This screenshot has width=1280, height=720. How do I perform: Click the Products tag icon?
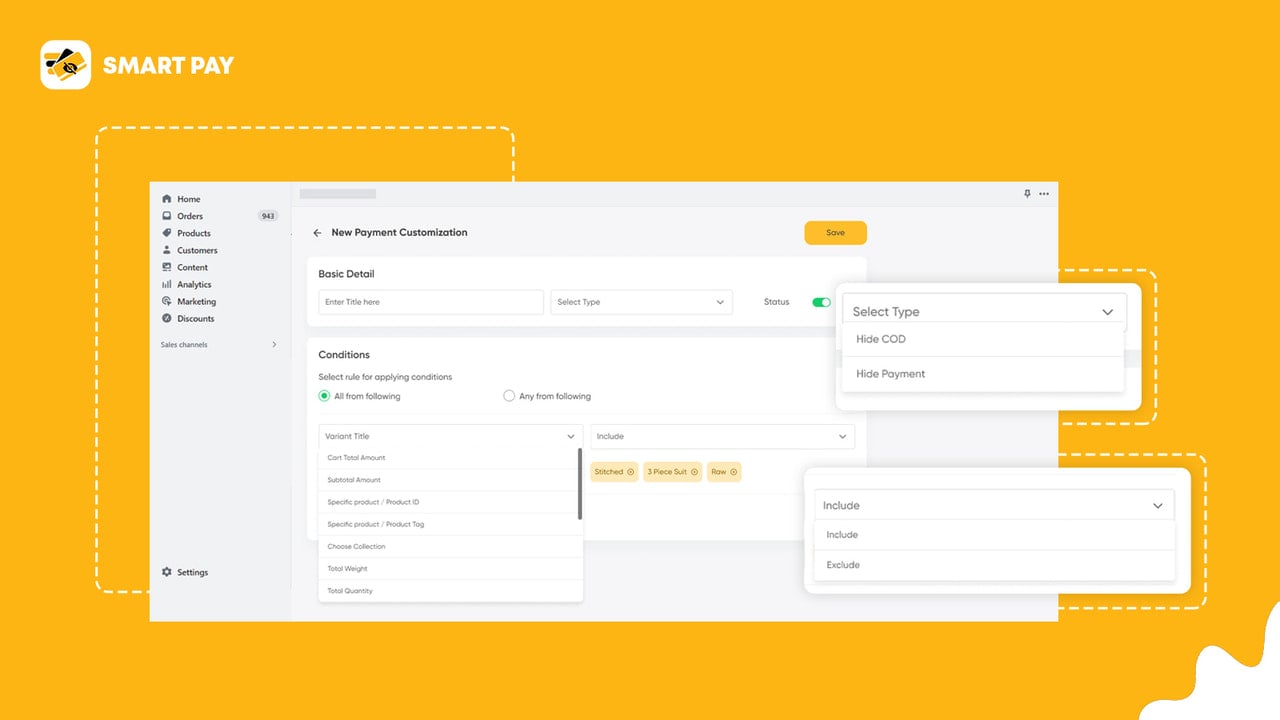[167, 233]
